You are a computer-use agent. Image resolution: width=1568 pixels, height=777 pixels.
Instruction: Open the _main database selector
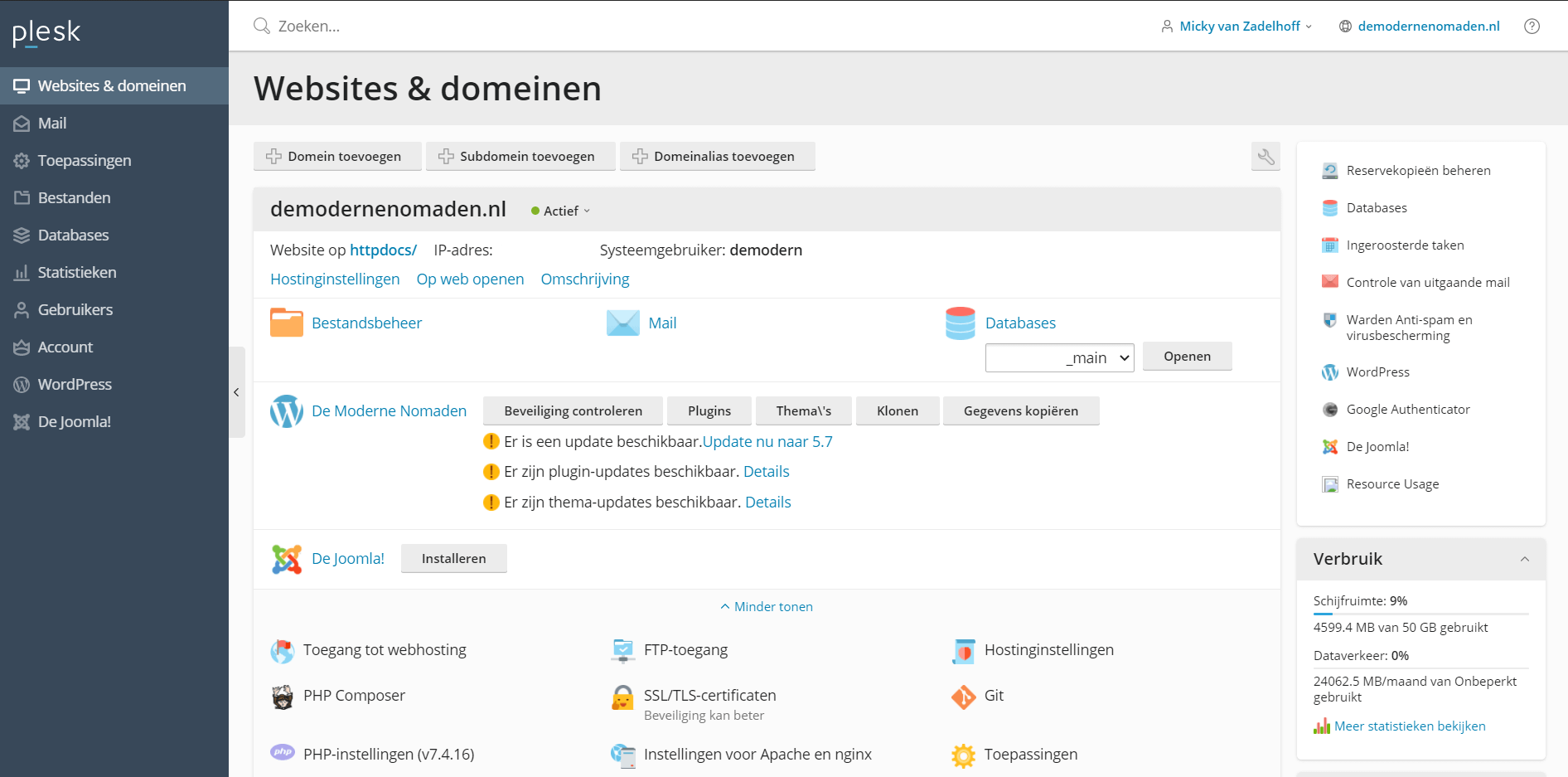click(1059, 357)
